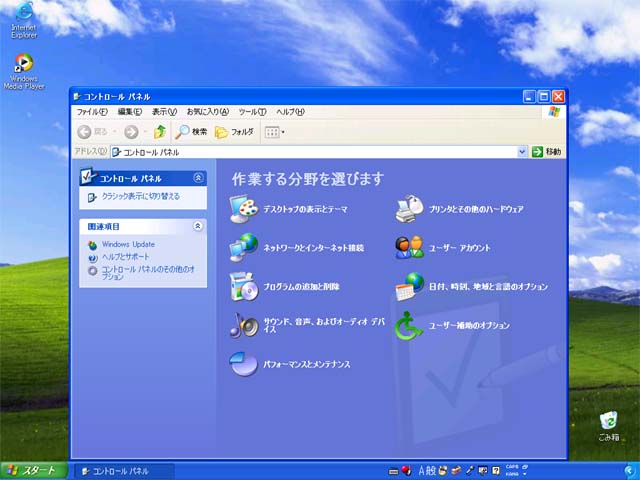Open the デスクトップの表示とテーマ palette icon
The height and width of the screenshot is (480, 640).
pos(244,209)
